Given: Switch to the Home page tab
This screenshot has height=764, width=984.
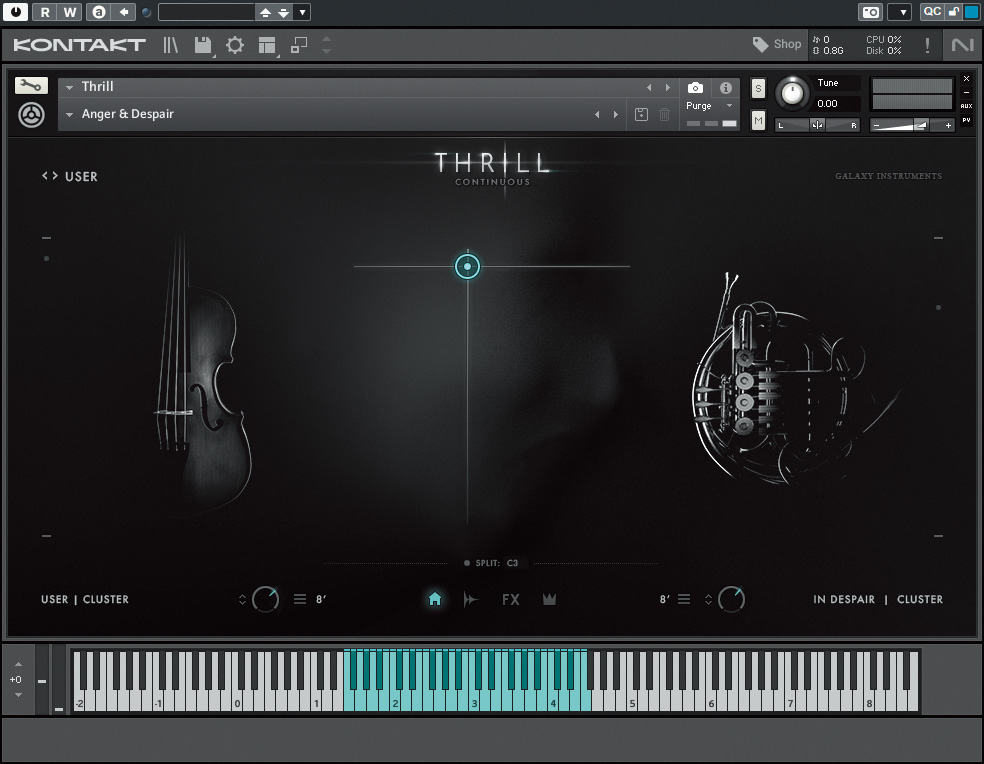Looking at the screenshot, I should [x=435, y=600].
